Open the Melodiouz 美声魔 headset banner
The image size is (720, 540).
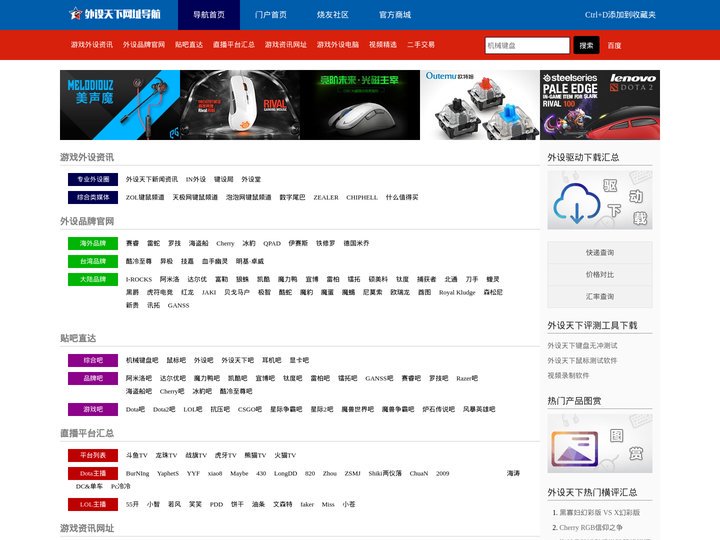point(120,105)
